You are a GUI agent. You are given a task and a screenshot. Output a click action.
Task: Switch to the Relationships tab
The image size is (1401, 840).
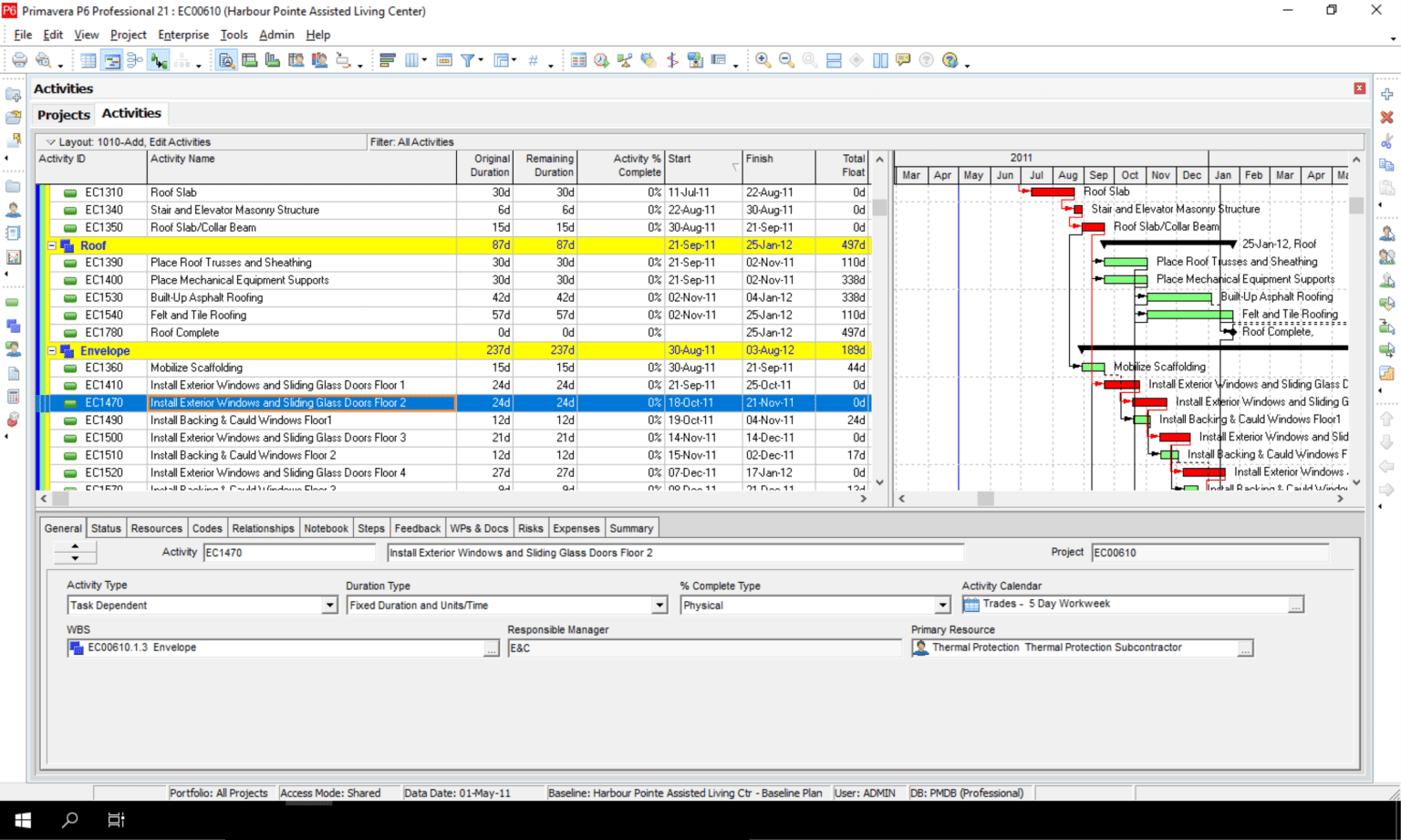(263, 528)
